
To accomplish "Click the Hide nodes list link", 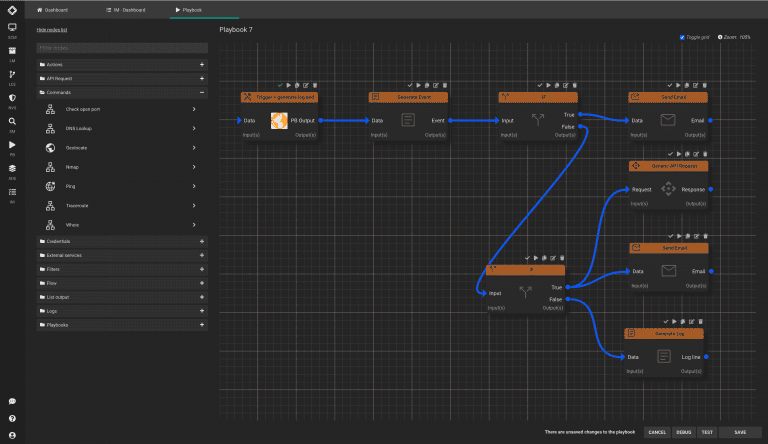I will [52, 30].
